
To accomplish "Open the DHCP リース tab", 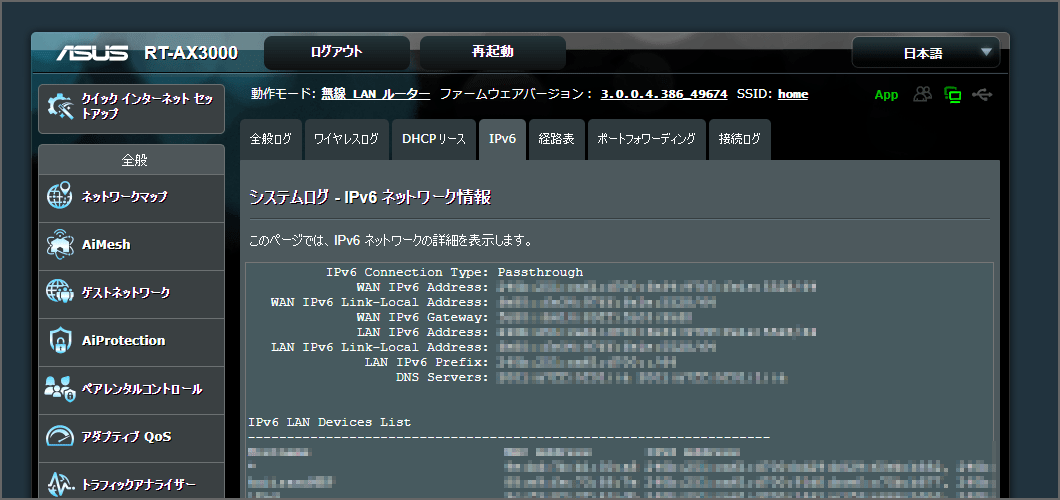I will 434,139.
